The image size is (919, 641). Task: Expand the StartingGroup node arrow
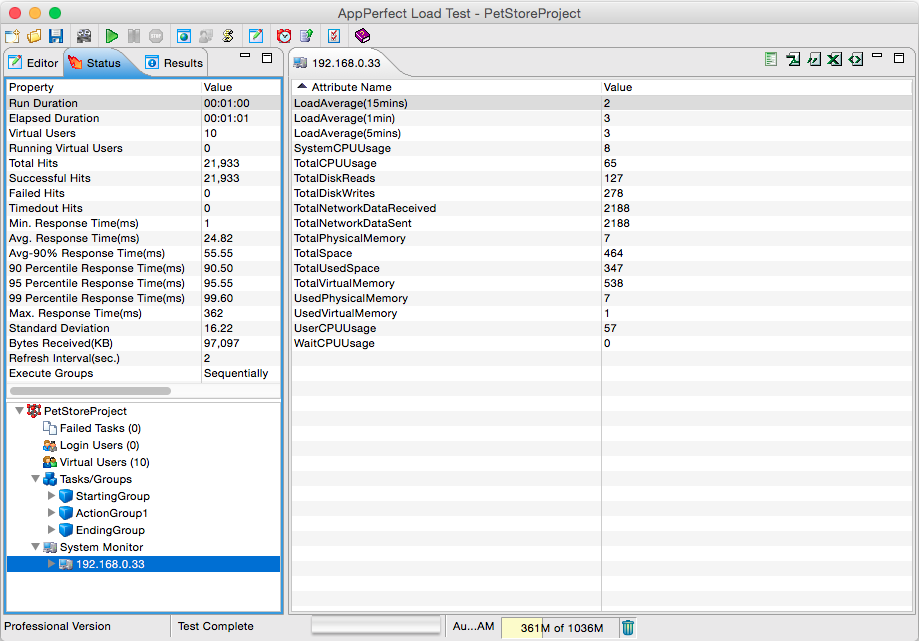(x=51, y=496)
